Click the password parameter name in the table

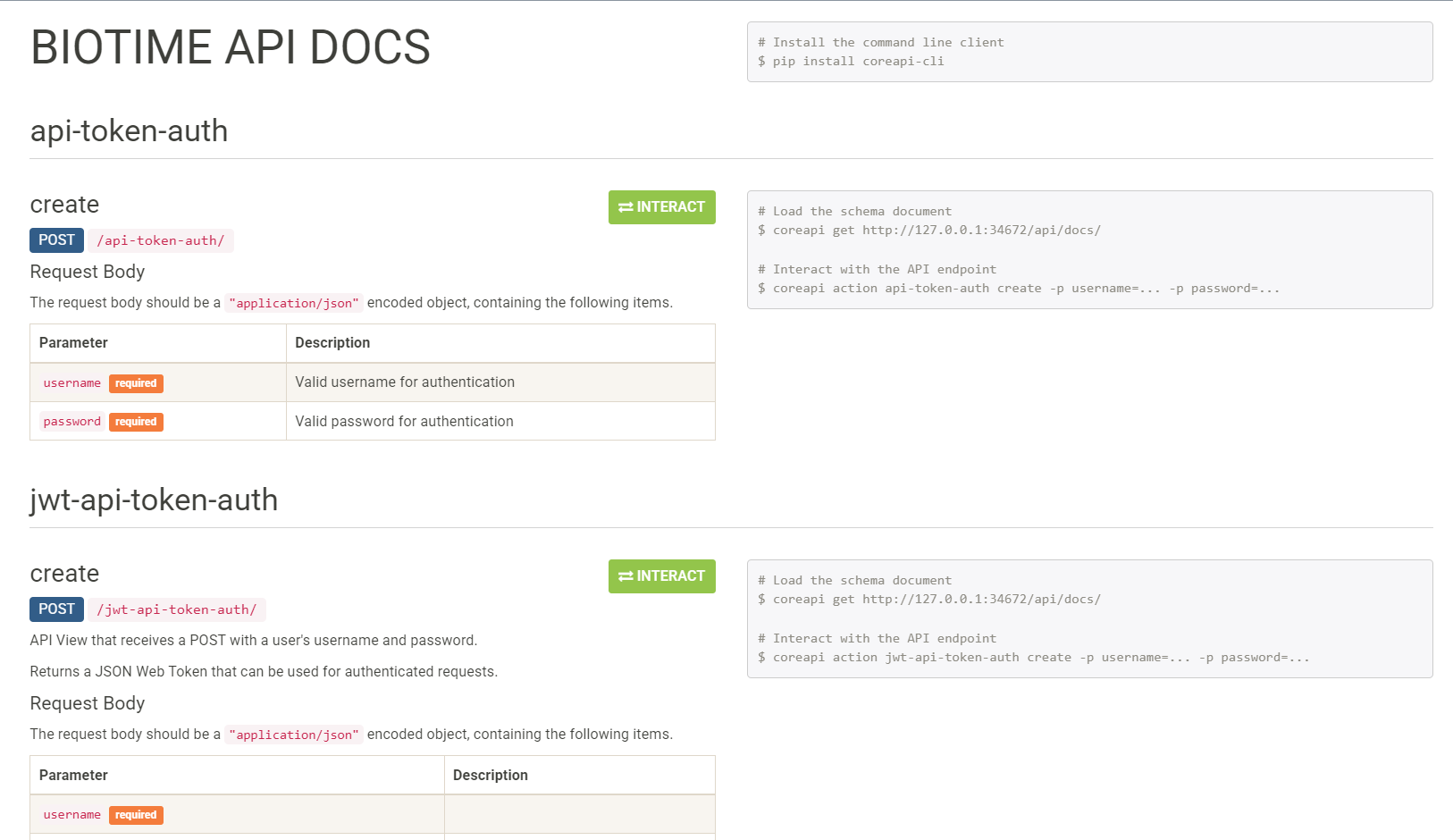point(71,422)
